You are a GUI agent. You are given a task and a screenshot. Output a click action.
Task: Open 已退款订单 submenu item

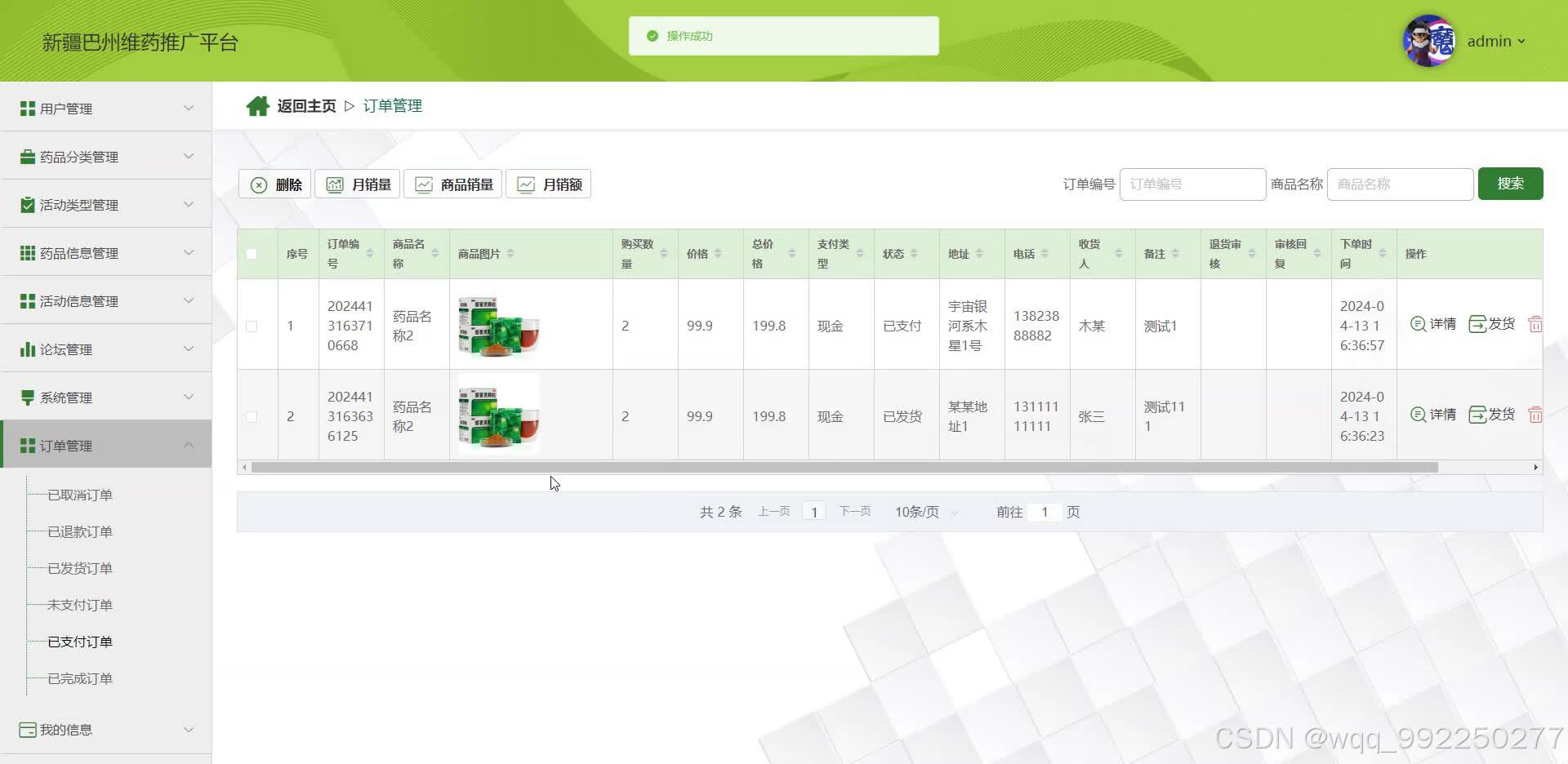(x=80, y=531)
